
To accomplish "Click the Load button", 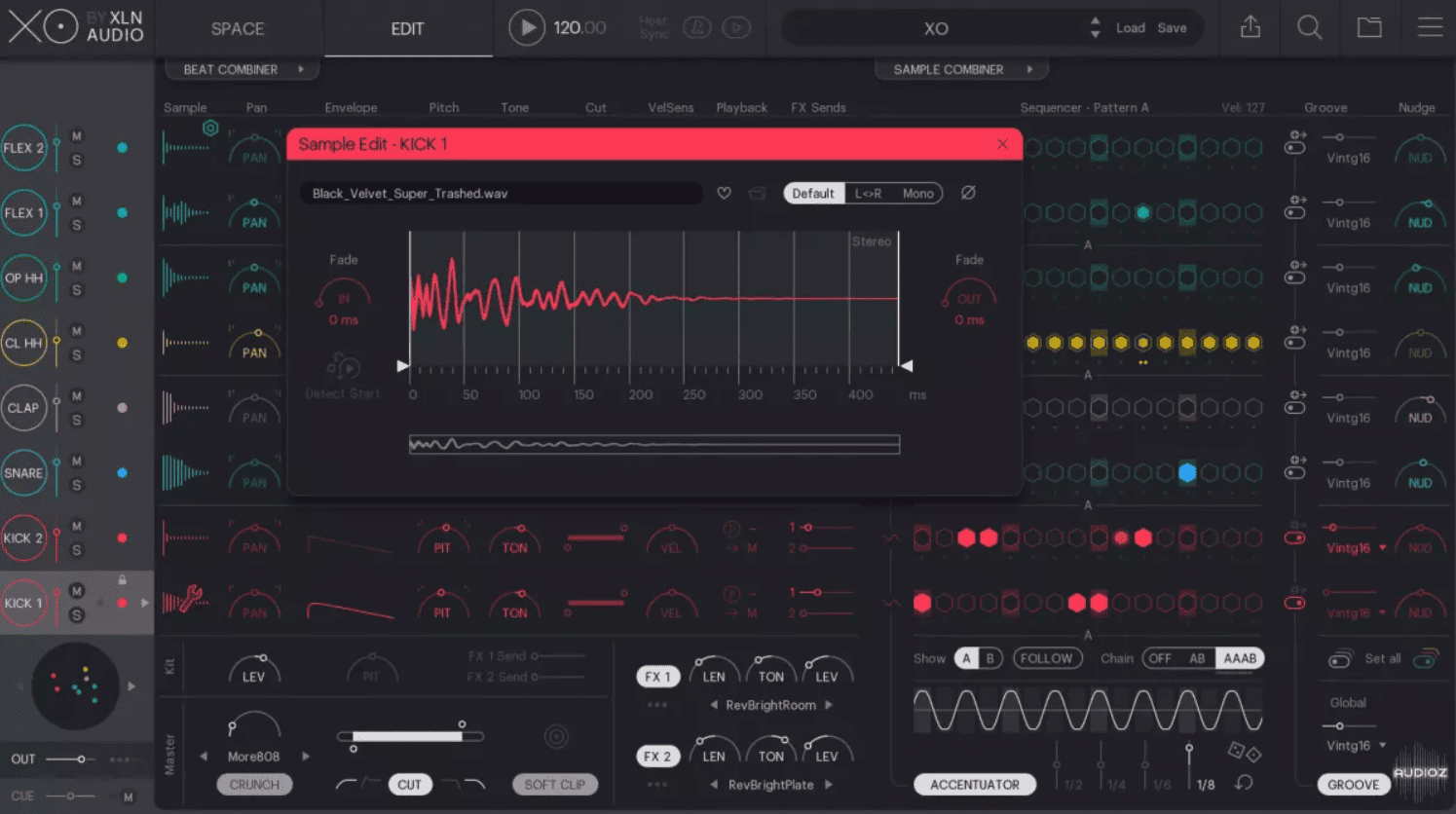I will pos(1130,27).
